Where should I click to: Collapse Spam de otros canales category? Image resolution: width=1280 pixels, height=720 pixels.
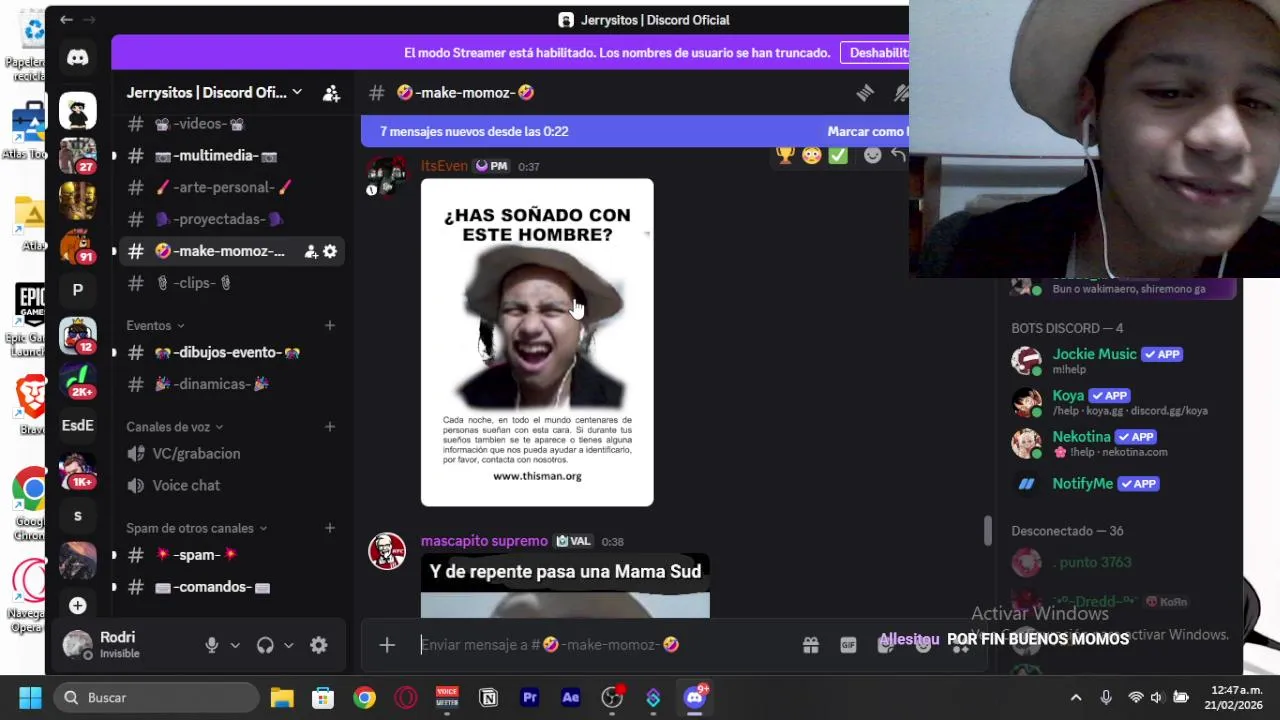pos(197,528)
